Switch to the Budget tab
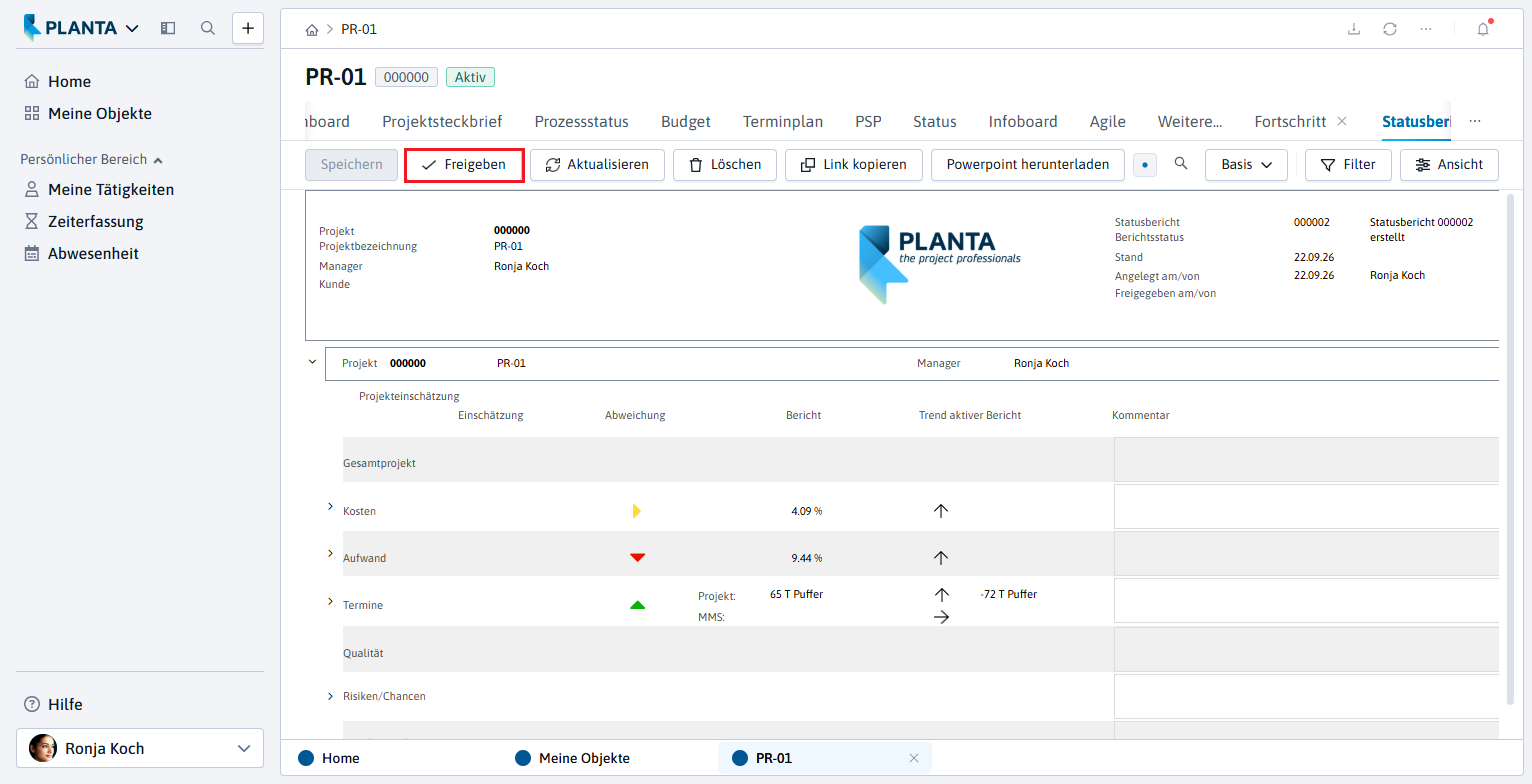Screen dimensions: 1532x784 point(686,122)
